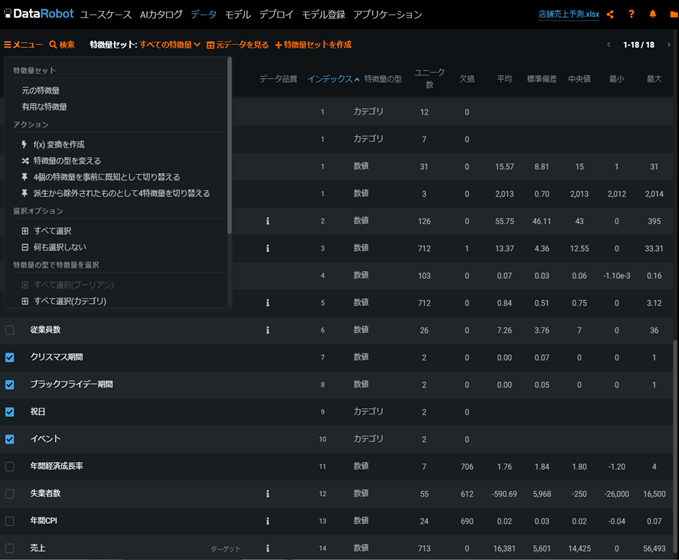This screenshot has width=679, height=560.
Task: Check the 年間経済成長率 checkbox
Action: click(x=10, y=466)
